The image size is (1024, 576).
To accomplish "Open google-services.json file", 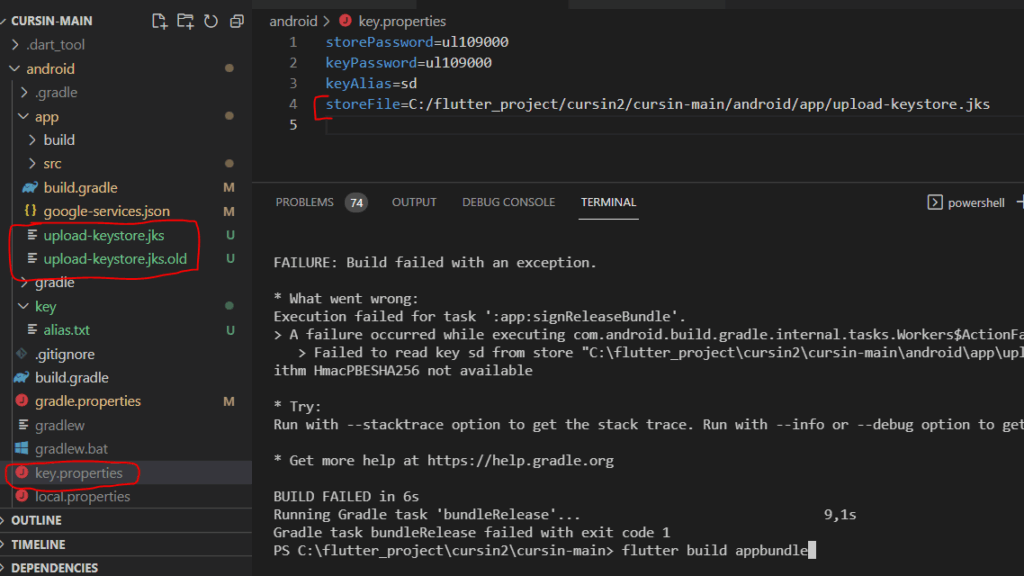I will pyautogui.click(x=106, y=211).
